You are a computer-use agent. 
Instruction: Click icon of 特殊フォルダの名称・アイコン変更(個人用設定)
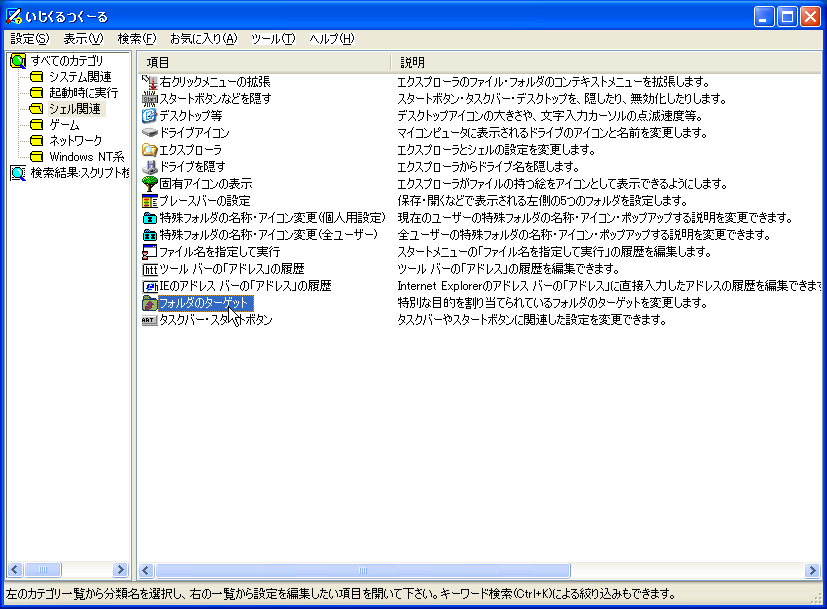[x=150, y=218]
